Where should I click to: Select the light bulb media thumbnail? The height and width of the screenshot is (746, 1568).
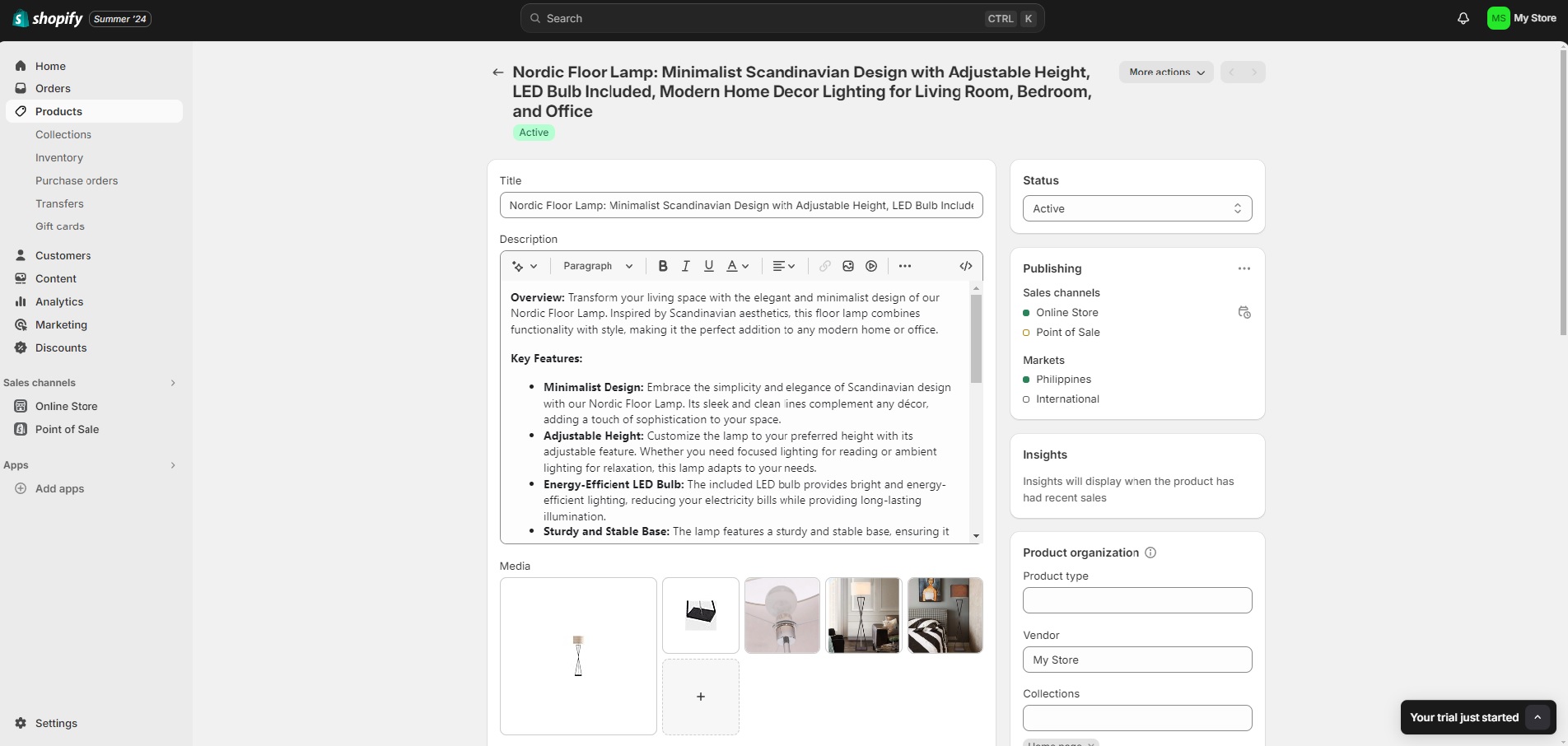point(782,615)
